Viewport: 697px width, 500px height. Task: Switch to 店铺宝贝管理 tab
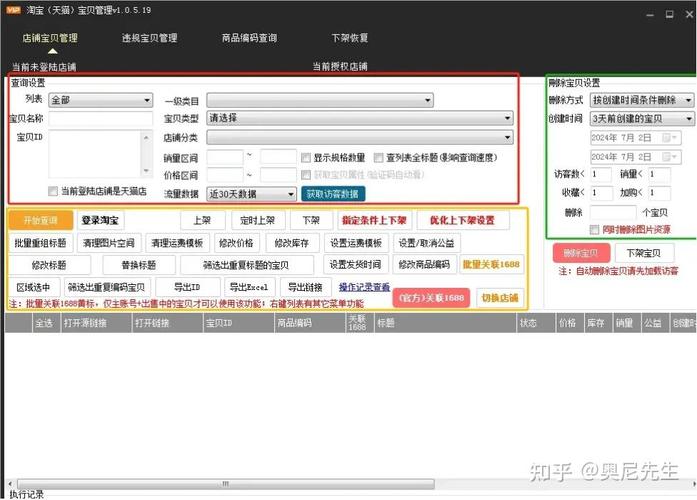50,38
